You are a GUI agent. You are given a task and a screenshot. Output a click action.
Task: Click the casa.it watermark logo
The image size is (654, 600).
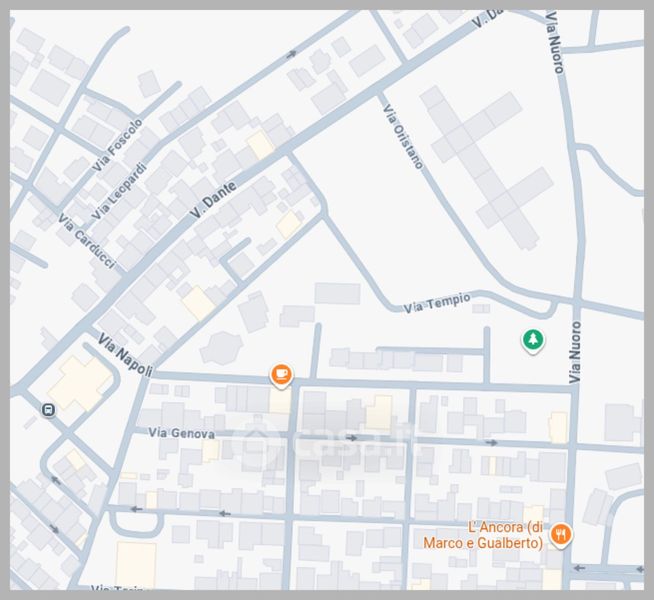[x=326, y=442]
